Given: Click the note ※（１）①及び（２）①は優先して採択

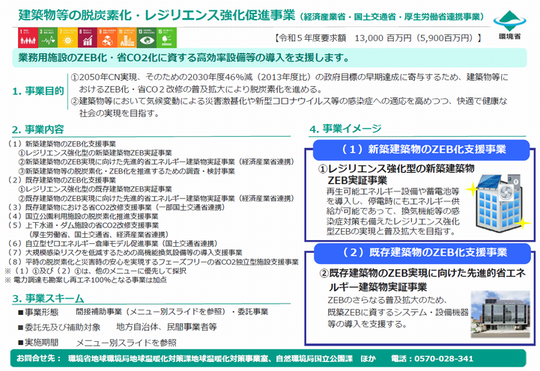Looking at the screenshot, I should click(x=96, y=271).
